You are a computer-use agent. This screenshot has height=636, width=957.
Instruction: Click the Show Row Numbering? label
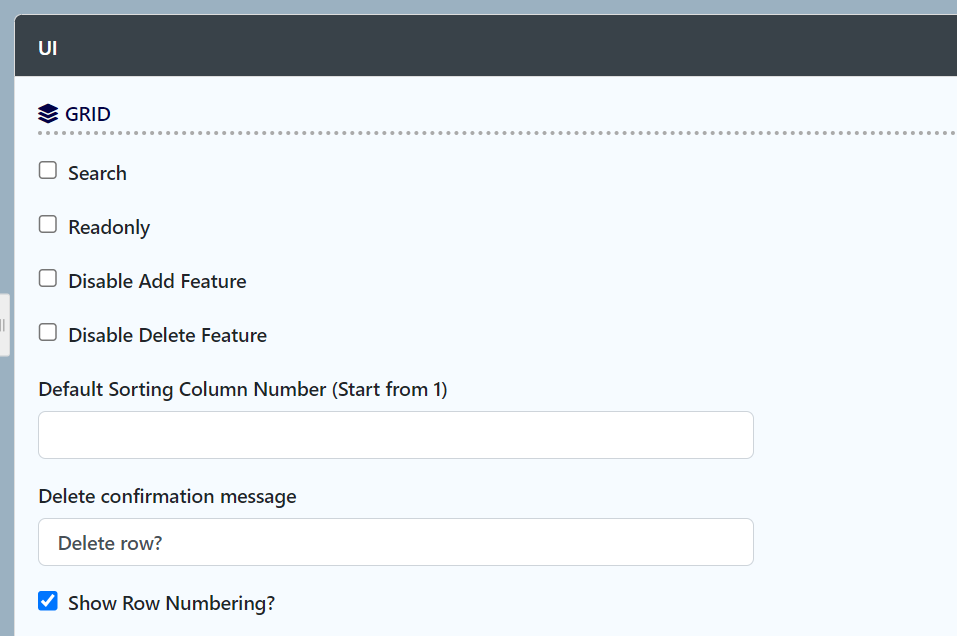click(x=172, y=604)
